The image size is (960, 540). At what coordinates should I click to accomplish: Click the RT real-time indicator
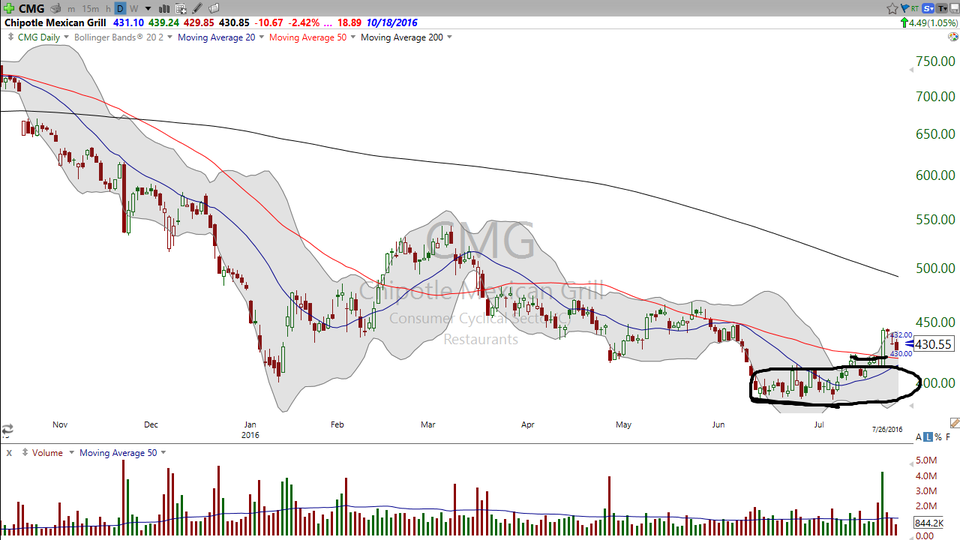(915, 9)
